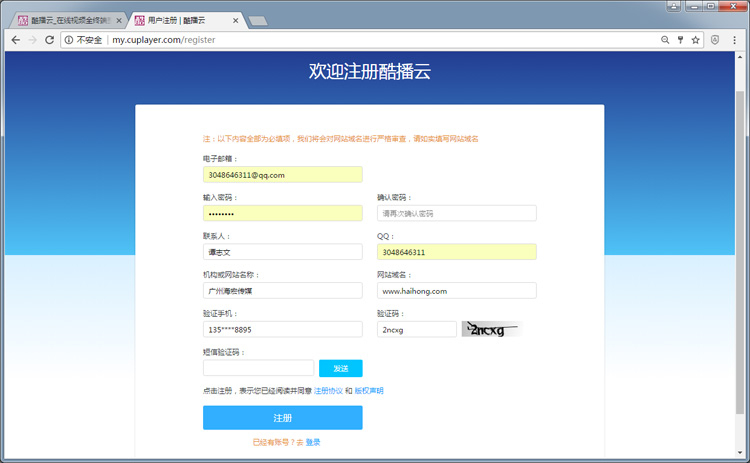Image resolution: width=750 pixels, height=463 pixels.
Task: Click the 短信验证码 input box
Action: [258, 368]
